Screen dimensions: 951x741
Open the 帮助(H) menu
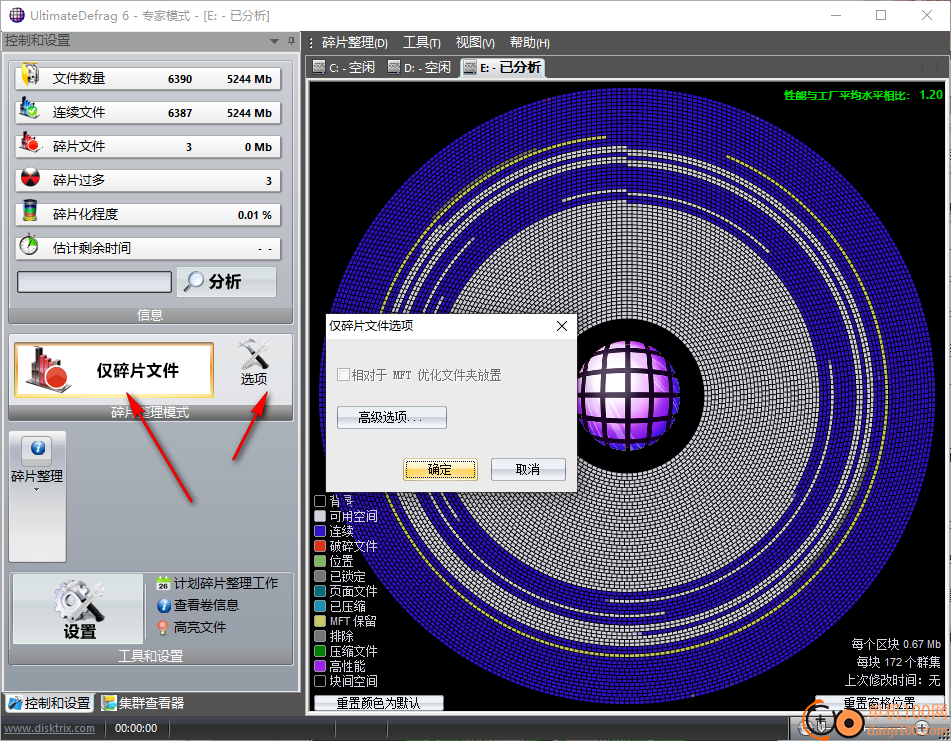tap(530, 42)
